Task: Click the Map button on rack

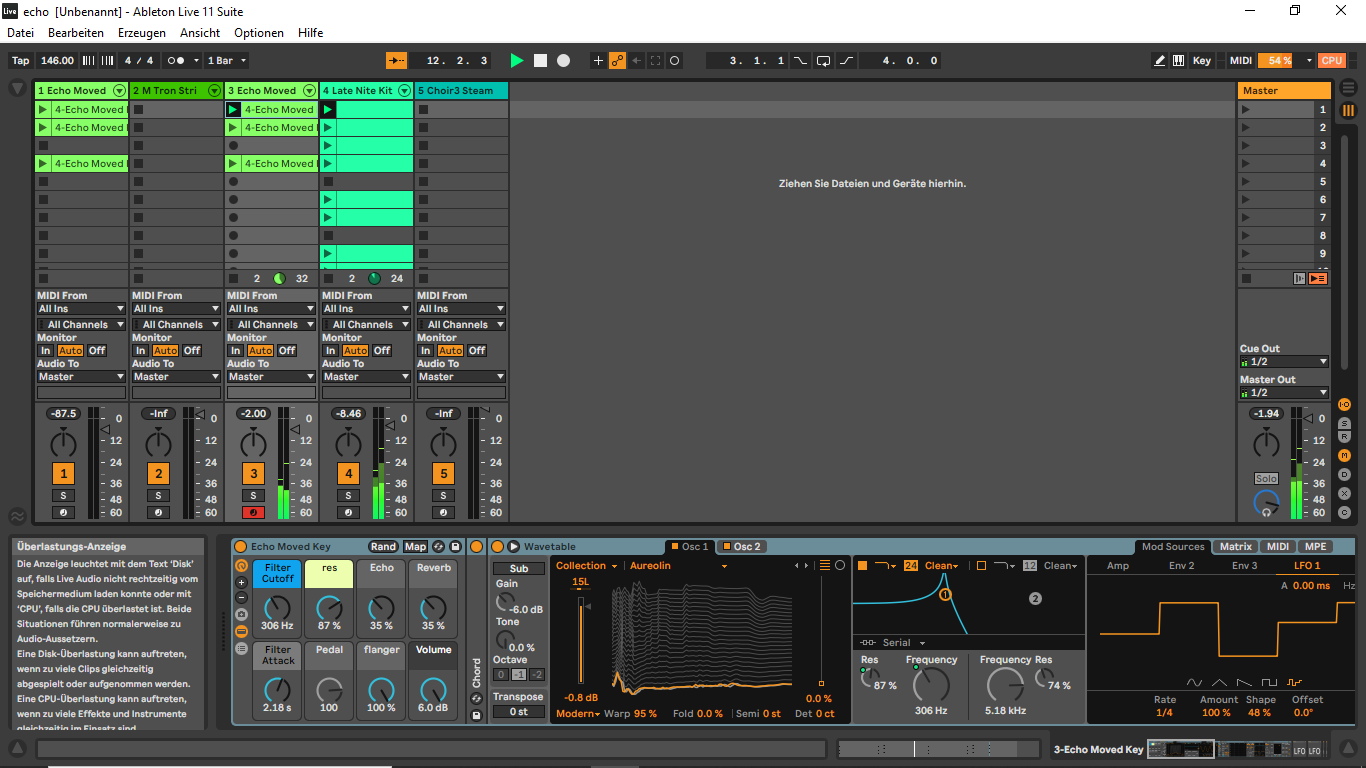Action: tap(415, 547)
